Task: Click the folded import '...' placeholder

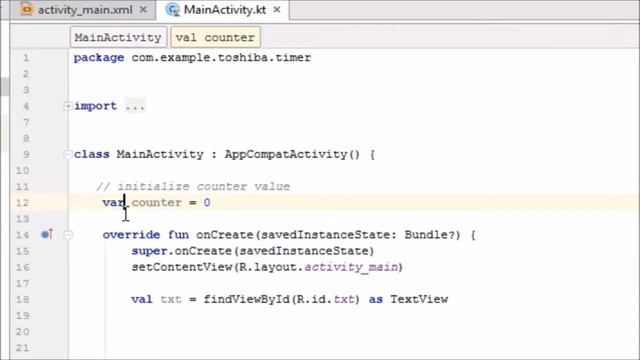Action: [135, 106]
